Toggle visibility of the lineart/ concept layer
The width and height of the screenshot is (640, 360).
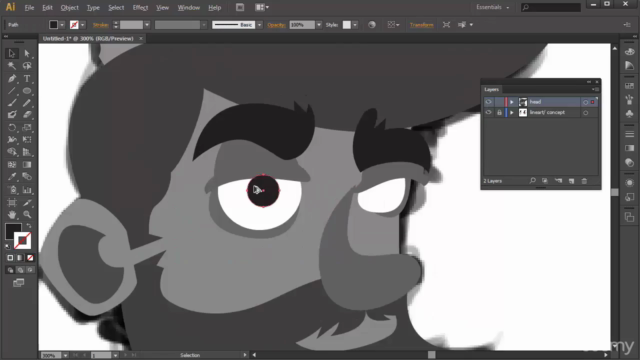pyautogui.click(x=488, y=112)
